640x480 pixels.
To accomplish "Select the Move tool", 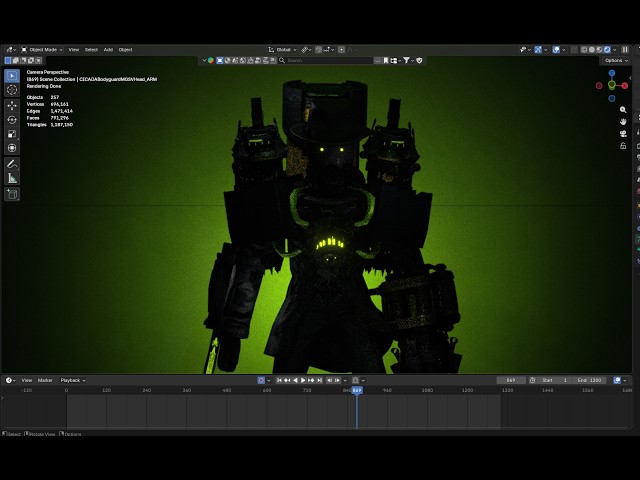I will (x=12, y=105).
